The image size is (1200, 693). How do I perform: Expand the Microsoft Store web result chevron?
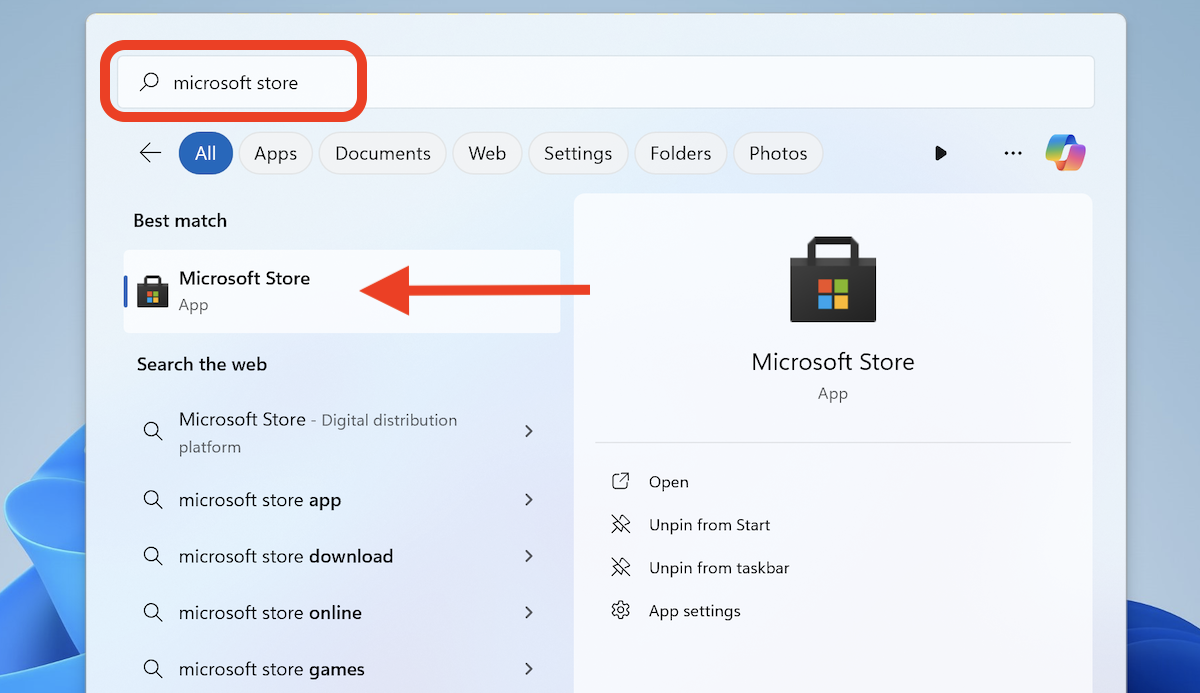coord(529,432)
